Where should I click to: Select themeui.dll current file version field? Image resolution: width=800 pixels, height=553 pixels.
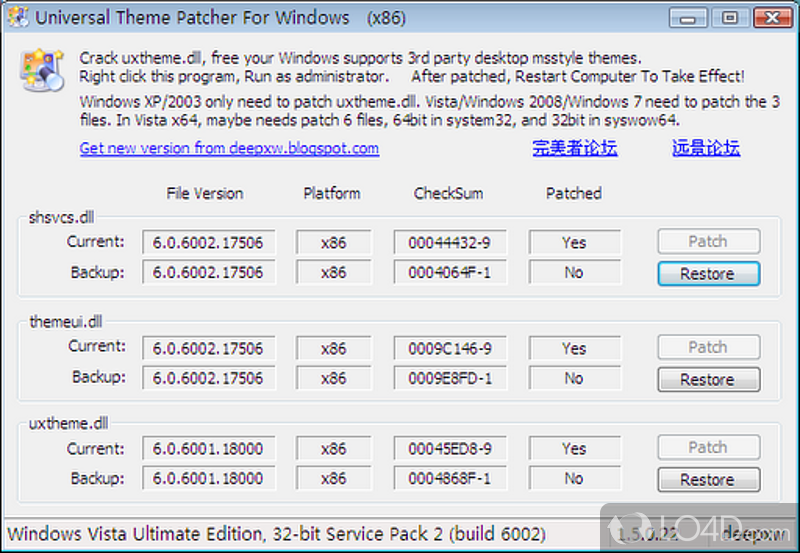pos(209,348)
